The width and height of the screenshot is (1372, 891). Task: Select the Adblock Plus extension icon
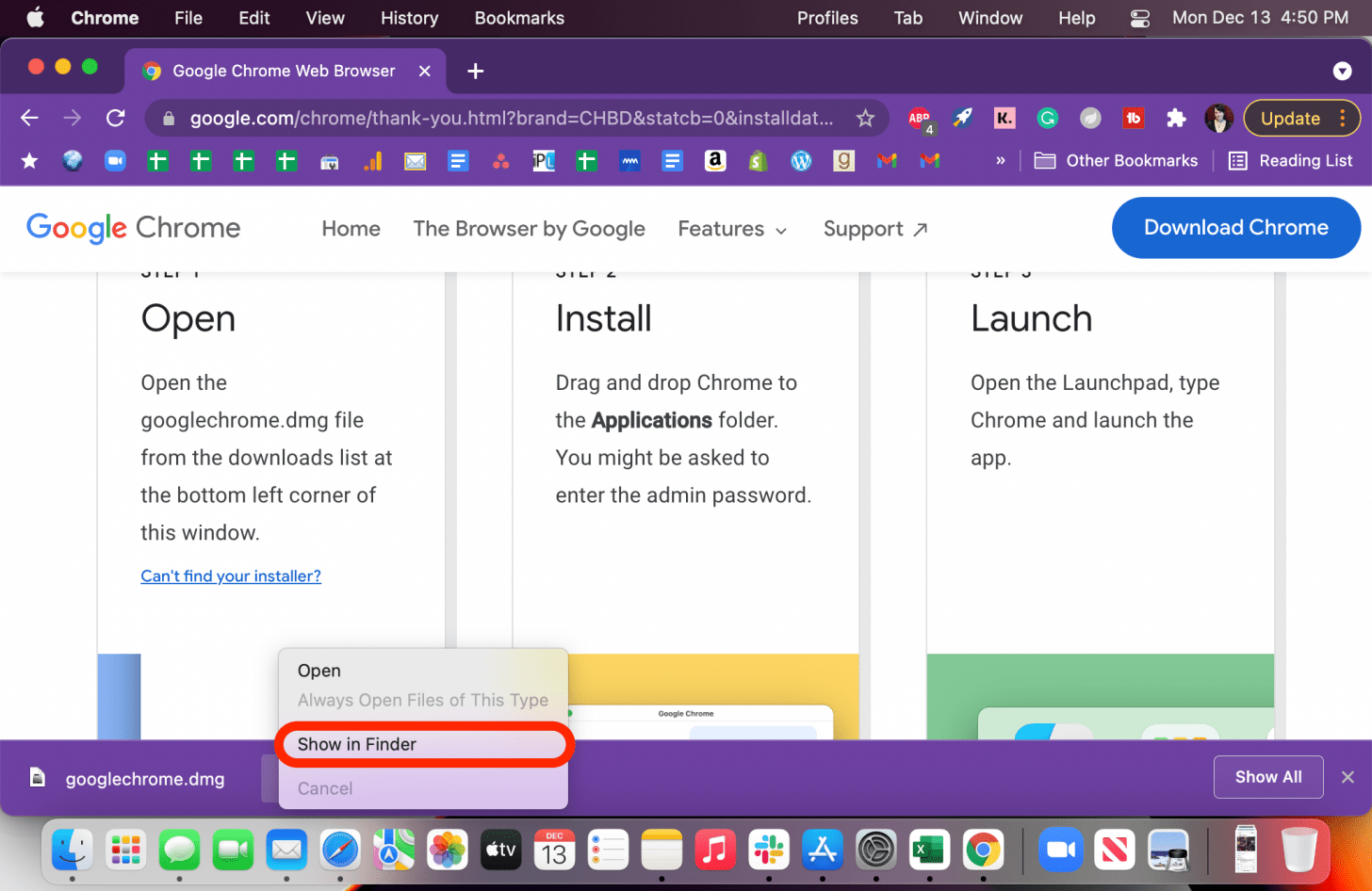pyautogui.click(x=921, y=118)
